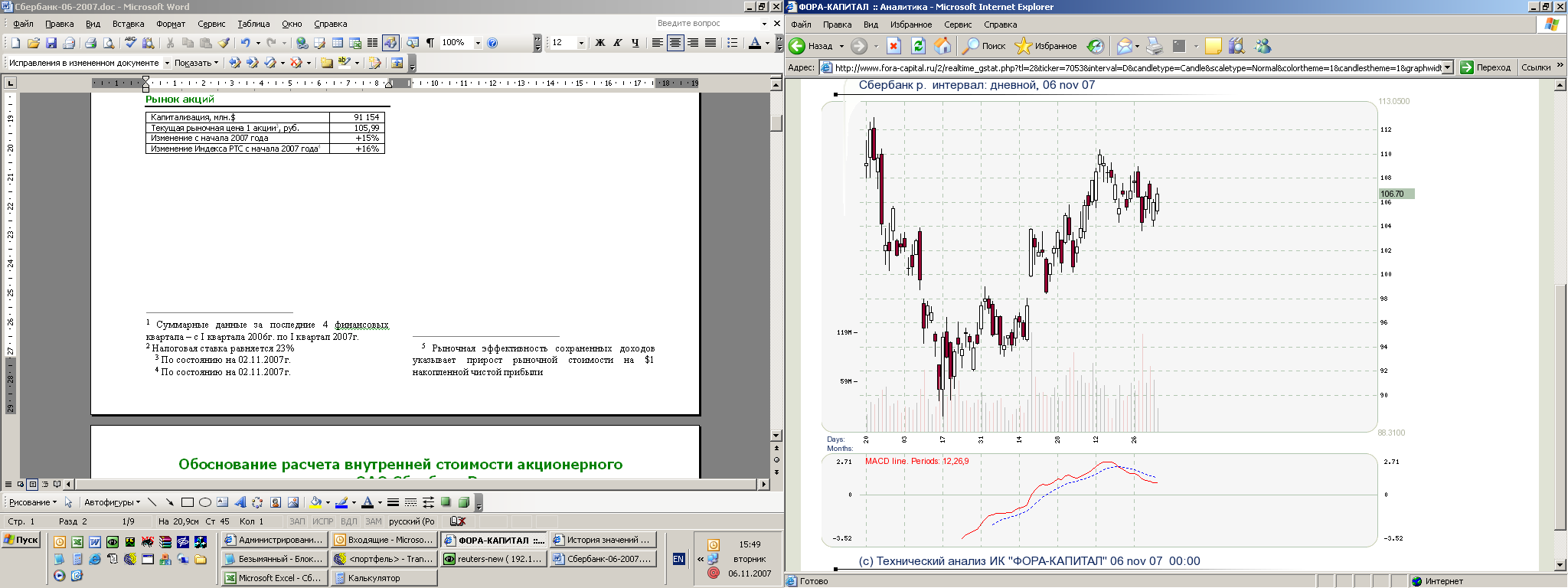Click the Word vertical scrollbar thumb
This screenshot has width=1568, height=588.
(776, 122)
